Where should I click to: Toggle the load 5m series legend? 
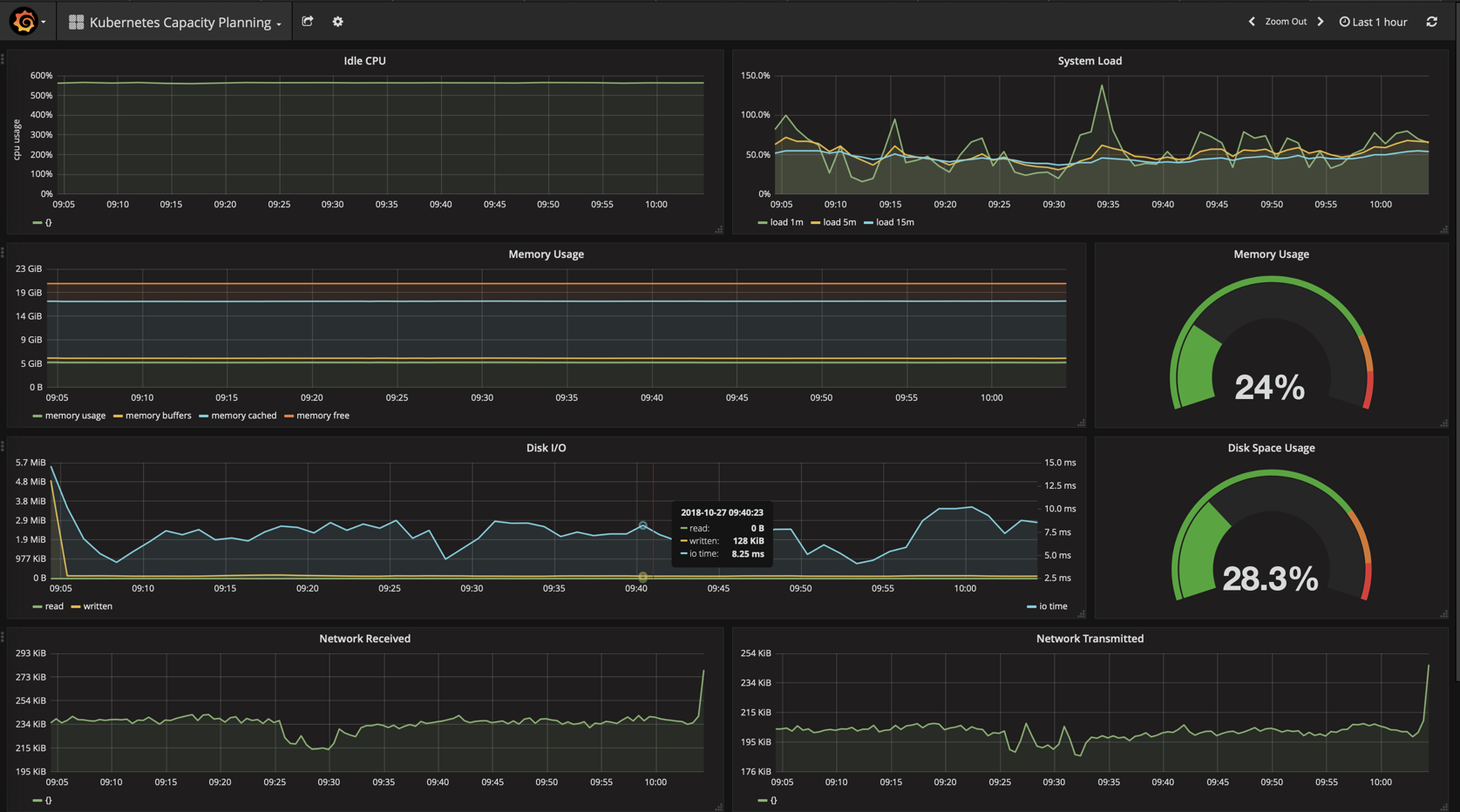pos(839,222)
